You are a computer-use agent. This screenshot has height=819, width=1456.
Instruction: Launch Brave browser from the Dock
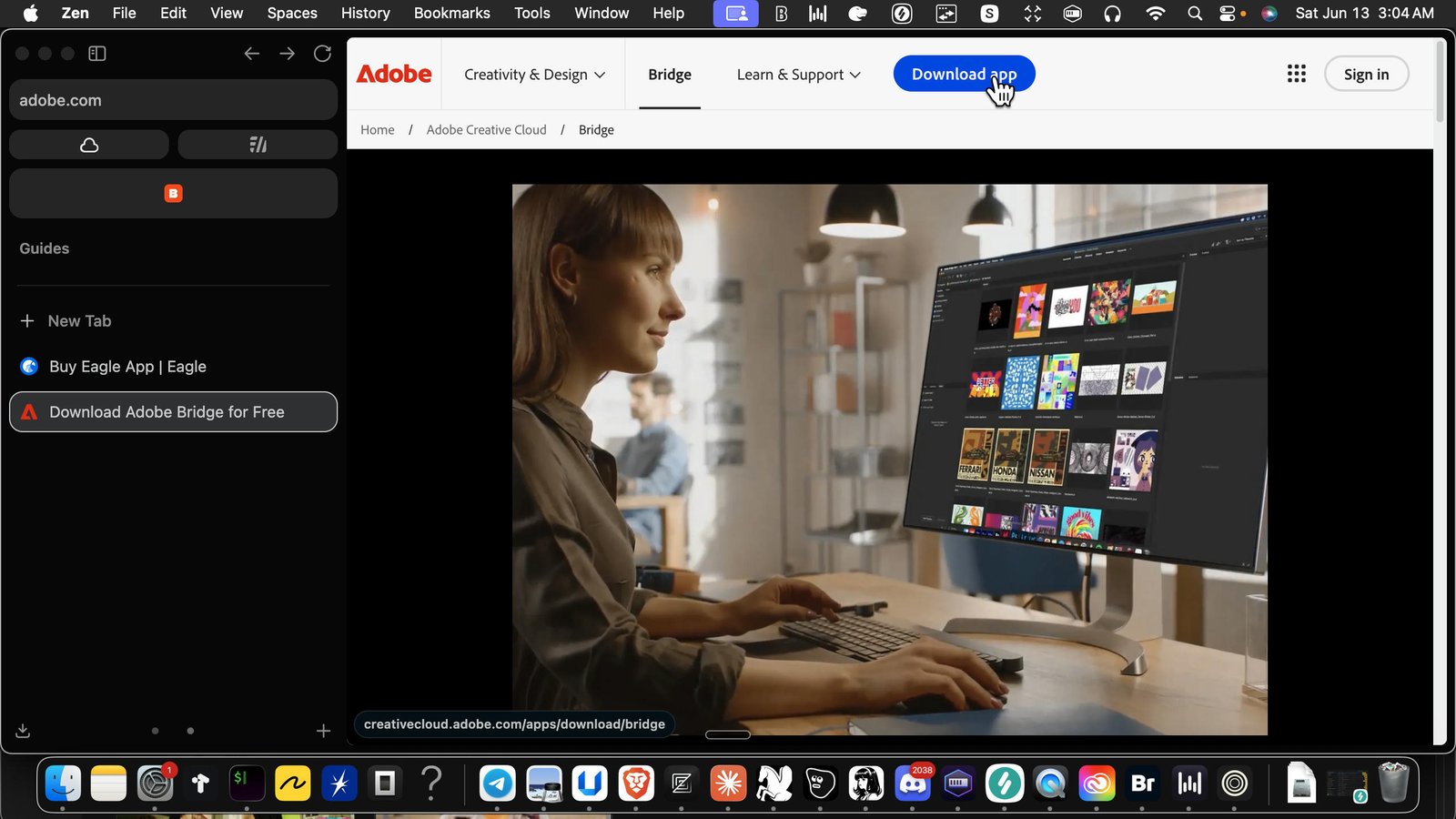coord(636,783)
